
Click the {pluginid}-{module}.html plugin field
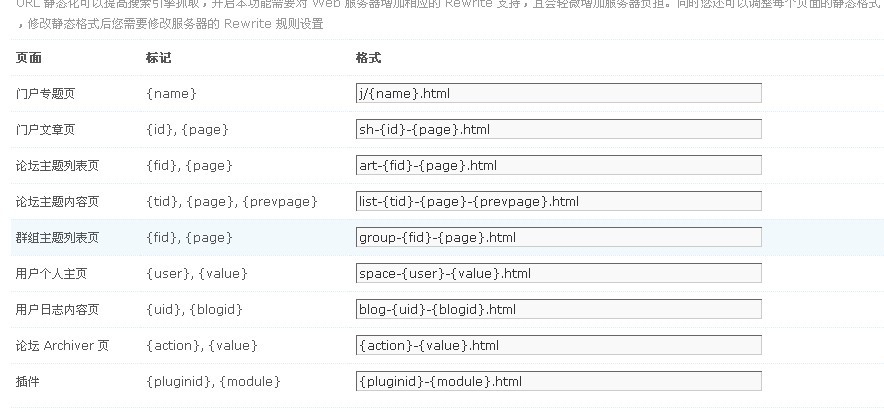click(x=559, y=382)
